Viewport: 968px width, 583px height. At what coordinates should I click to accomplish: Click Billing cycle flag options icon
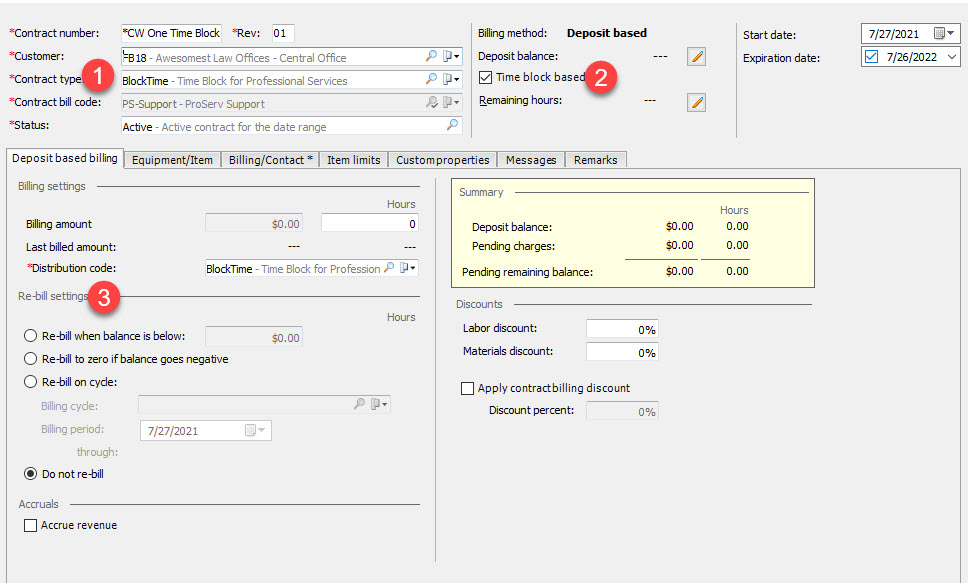(x=378, y=405)
